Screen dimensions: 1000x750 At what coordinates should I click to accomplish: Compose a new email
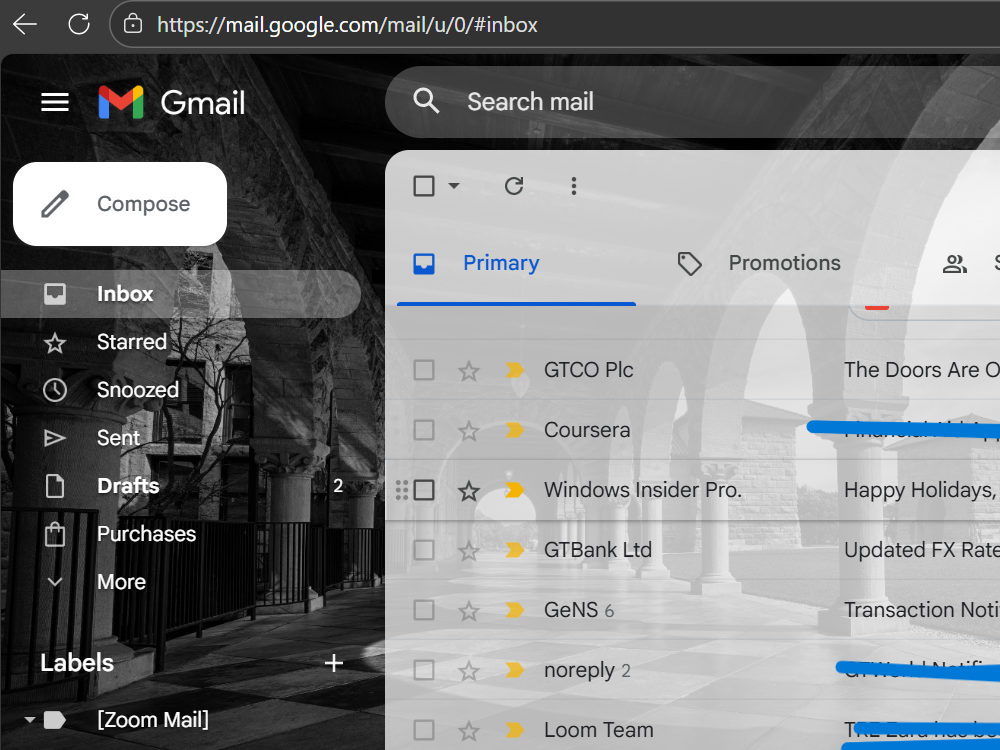click(120, 203)
